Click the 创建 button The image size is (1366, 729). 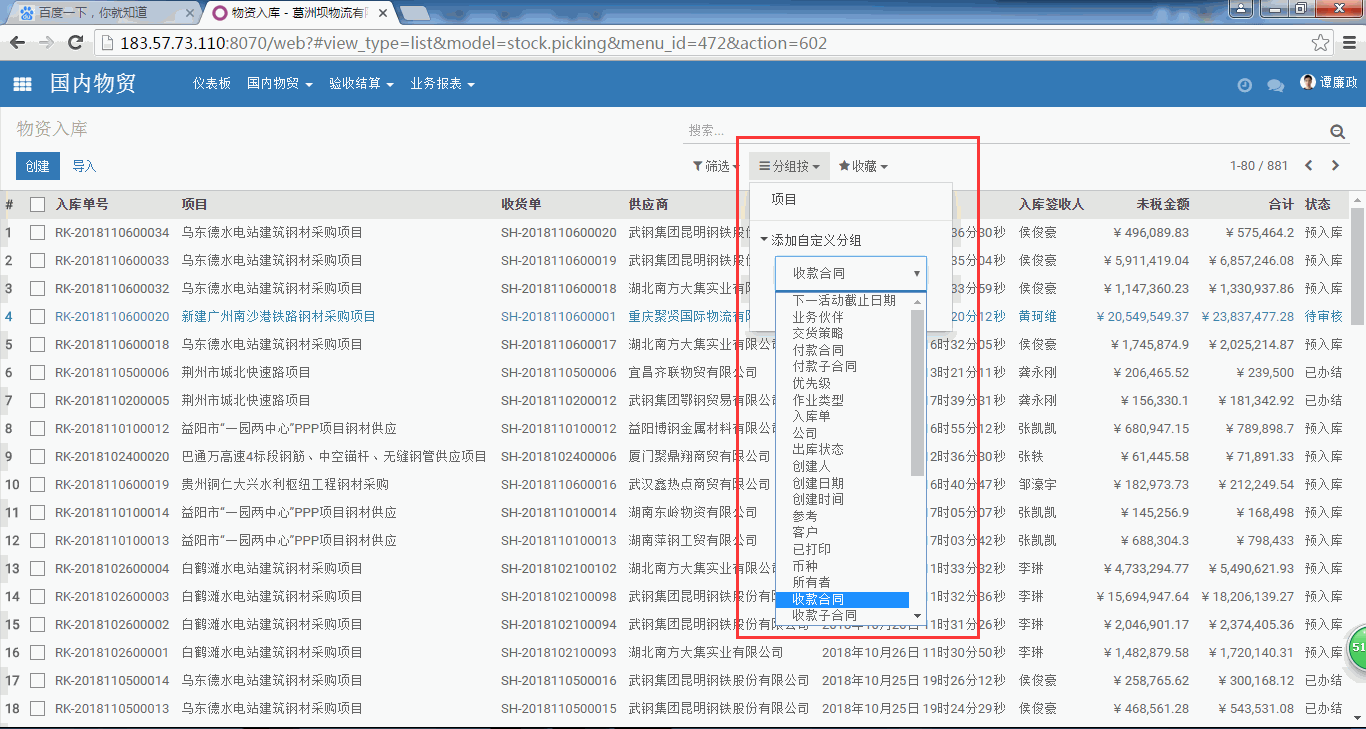37,166
